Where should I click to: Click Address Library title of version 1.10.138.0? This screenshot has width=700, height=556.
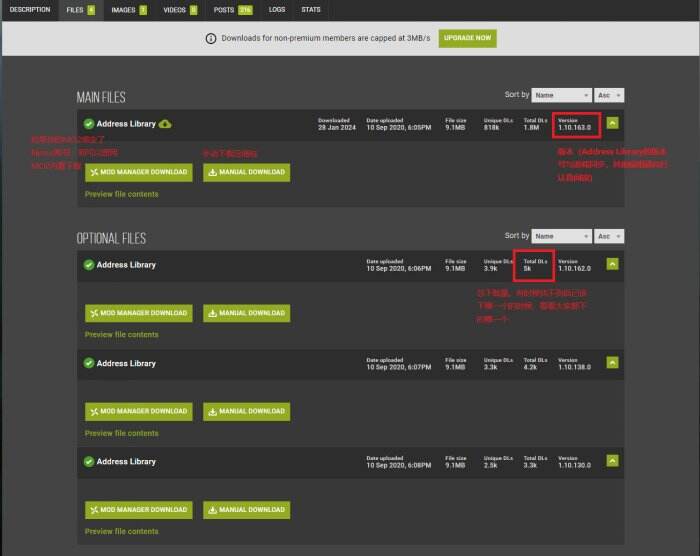pos(126,364)
